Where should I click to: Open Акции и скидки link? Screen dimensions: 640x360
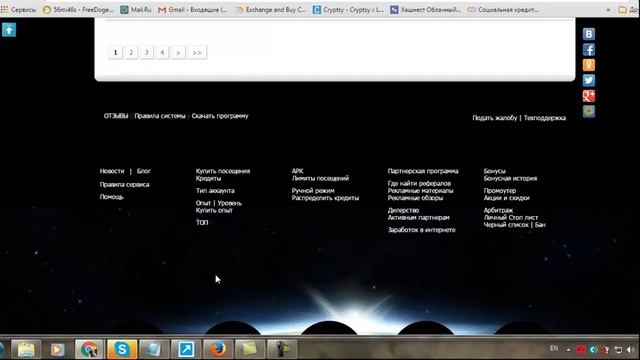(x=507, y=198)
